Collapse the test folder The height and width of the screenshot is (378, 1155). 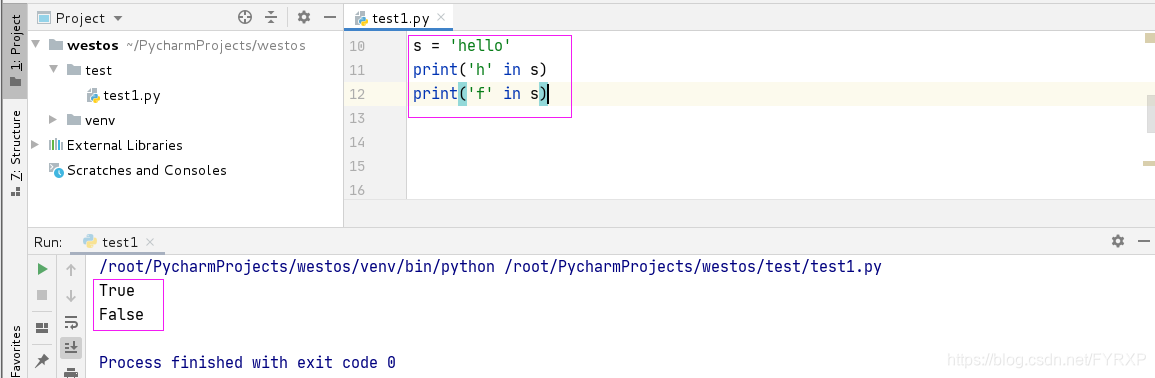coord(53,70)
